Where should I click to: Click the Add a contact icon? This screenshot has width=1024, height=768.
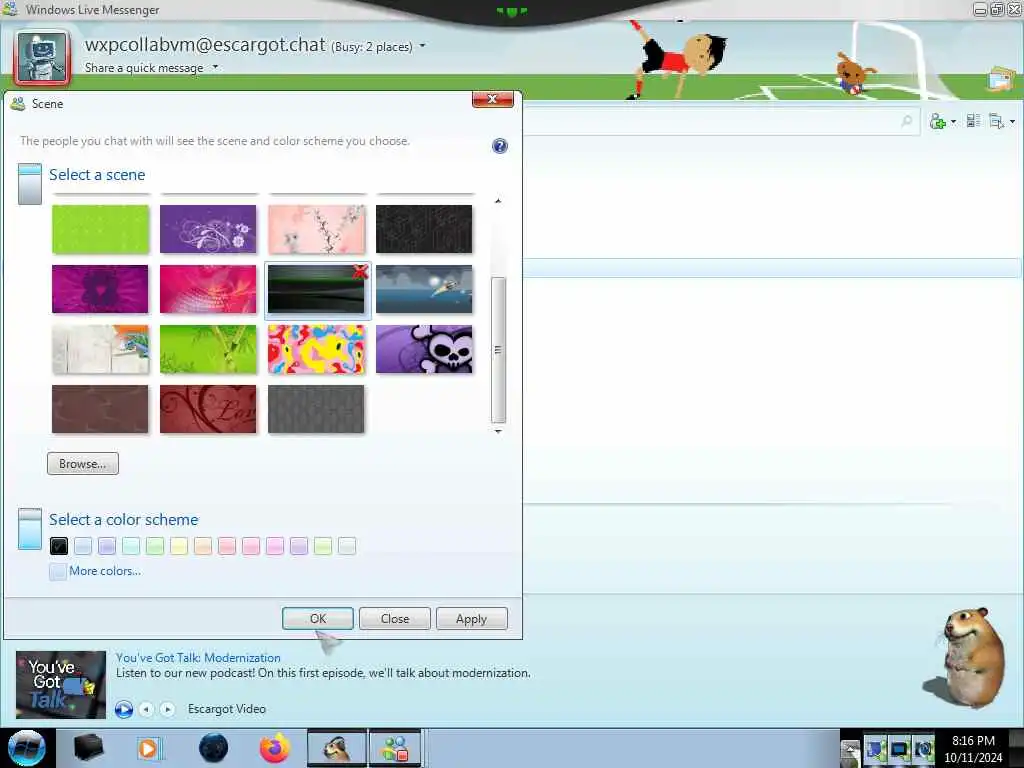pyautogui.click(x=938, y=121)
